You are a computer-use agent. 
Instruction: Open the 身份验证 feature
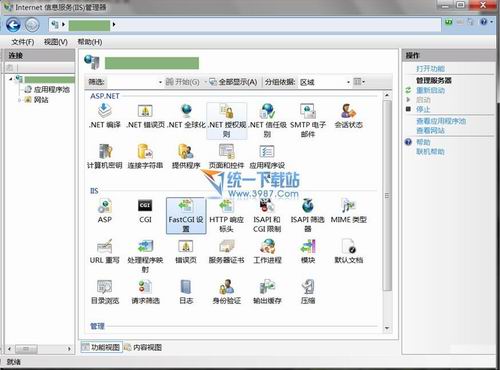click(227, 292)
